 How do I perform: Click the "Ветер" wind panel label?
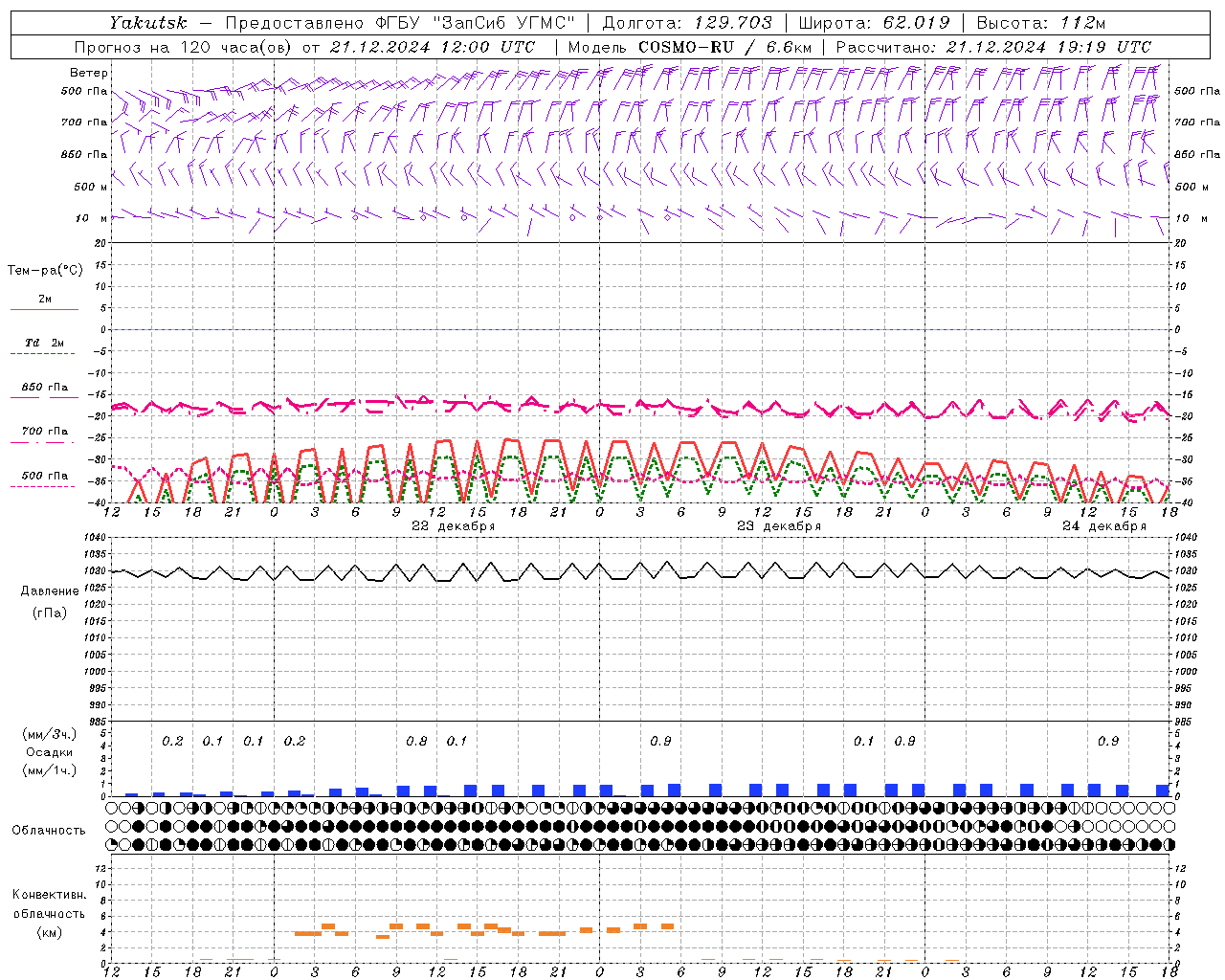point(89,73)
